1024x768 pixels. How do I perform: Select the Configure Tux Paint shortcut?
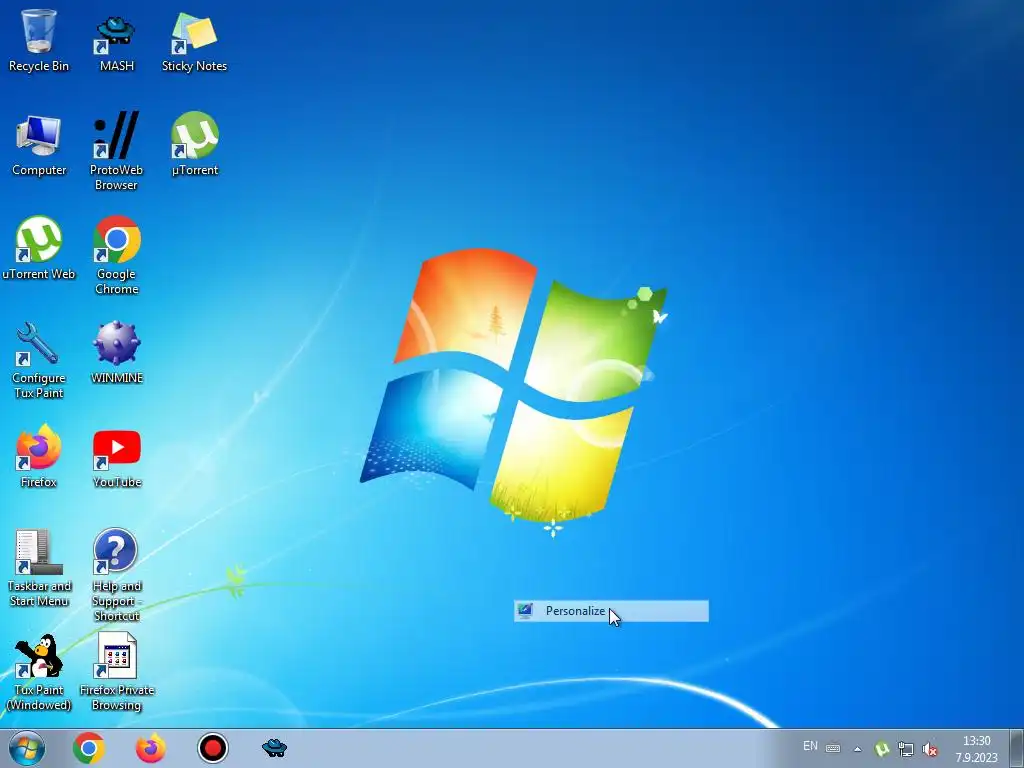39,360
